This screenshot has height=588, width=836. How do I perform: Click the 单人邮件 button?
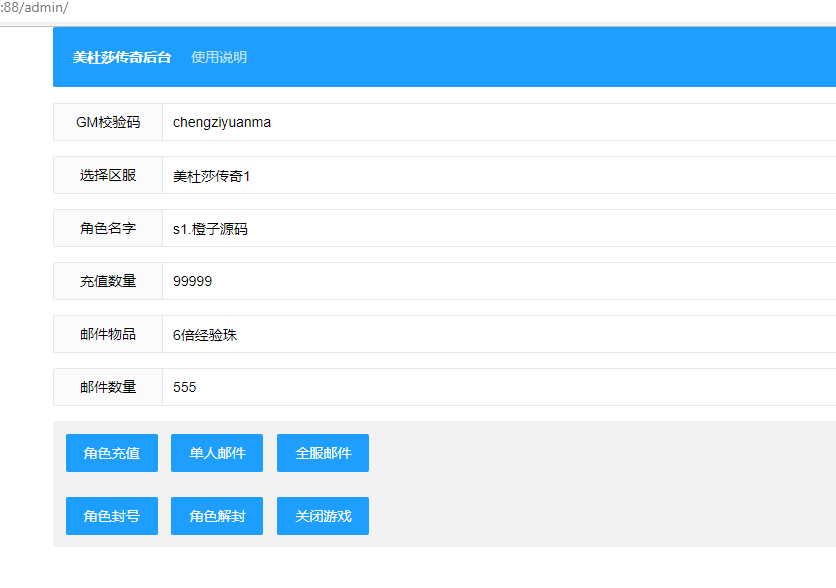tap(217, 453)
